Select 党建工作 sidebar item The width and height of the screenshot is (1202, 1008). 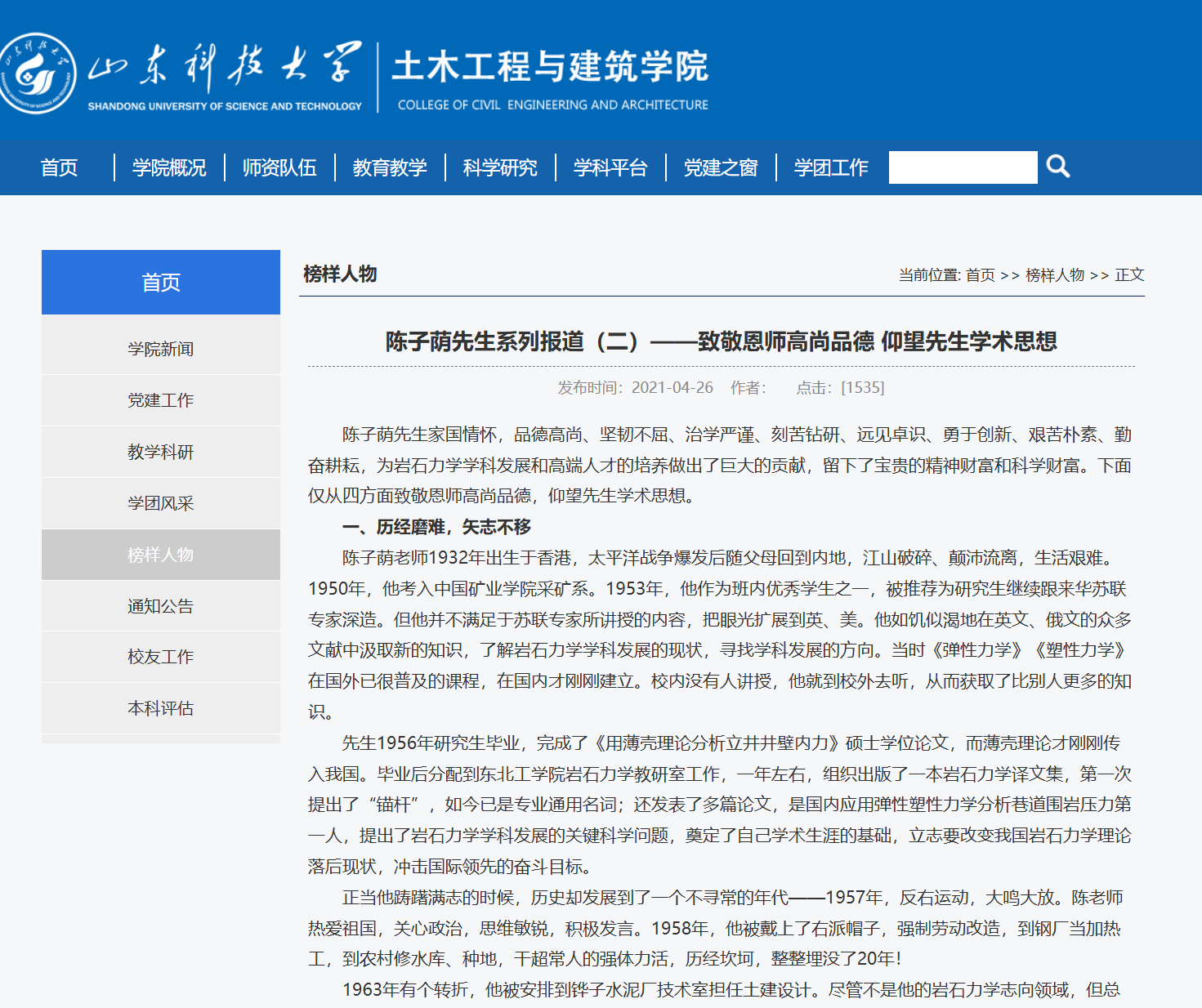[x=161, y=400]
